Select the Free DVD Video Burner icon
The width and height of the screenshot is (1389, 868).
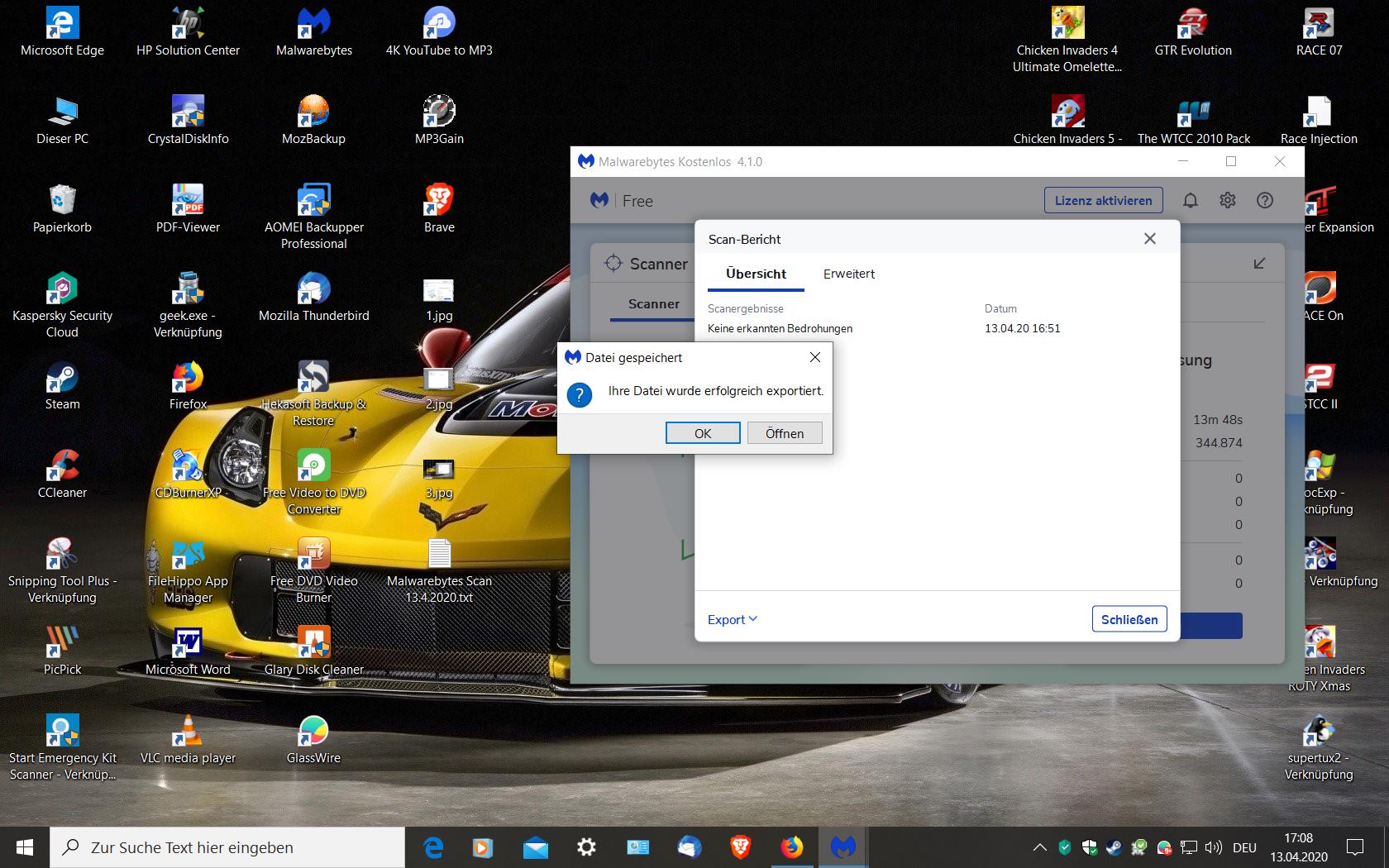[314, 570]
